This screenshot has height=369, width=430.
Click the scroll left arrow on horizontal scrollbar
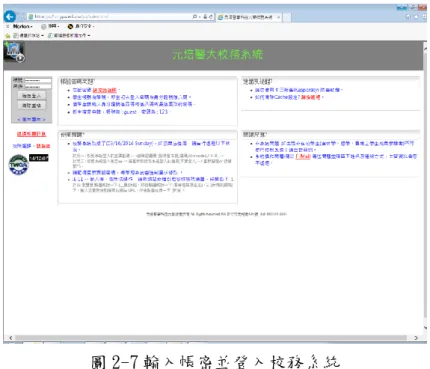(x=10, y=338)
